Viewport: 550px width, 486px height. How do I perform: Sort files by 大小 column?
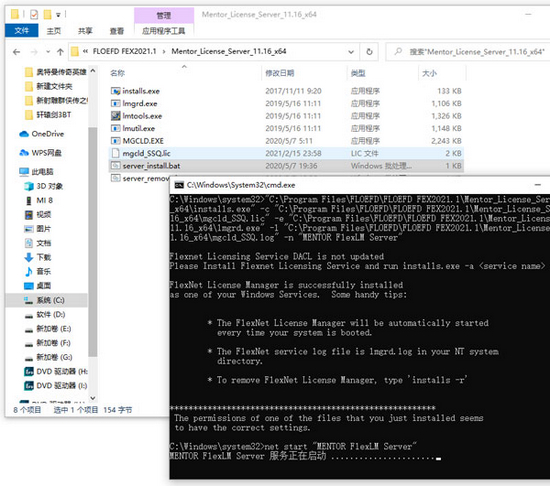click(429, 73)
